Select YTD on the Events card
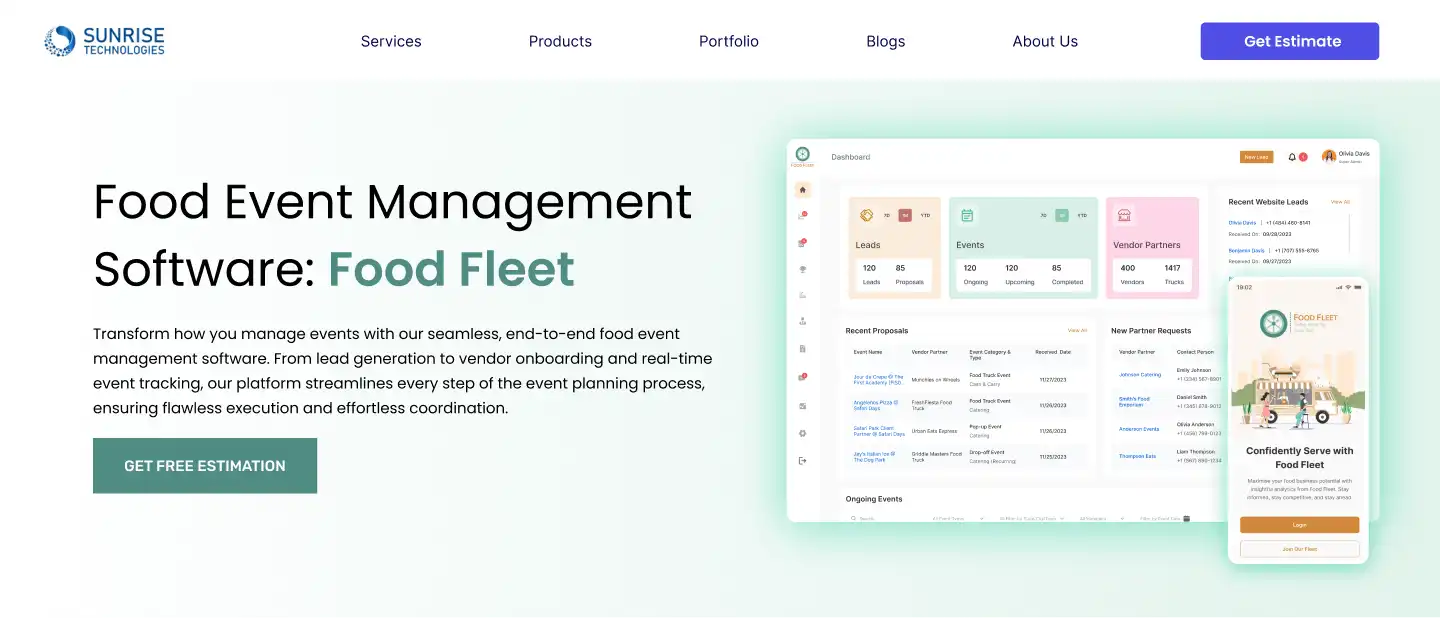This screenshot has width=1440, height=618. click(1083, 215)
